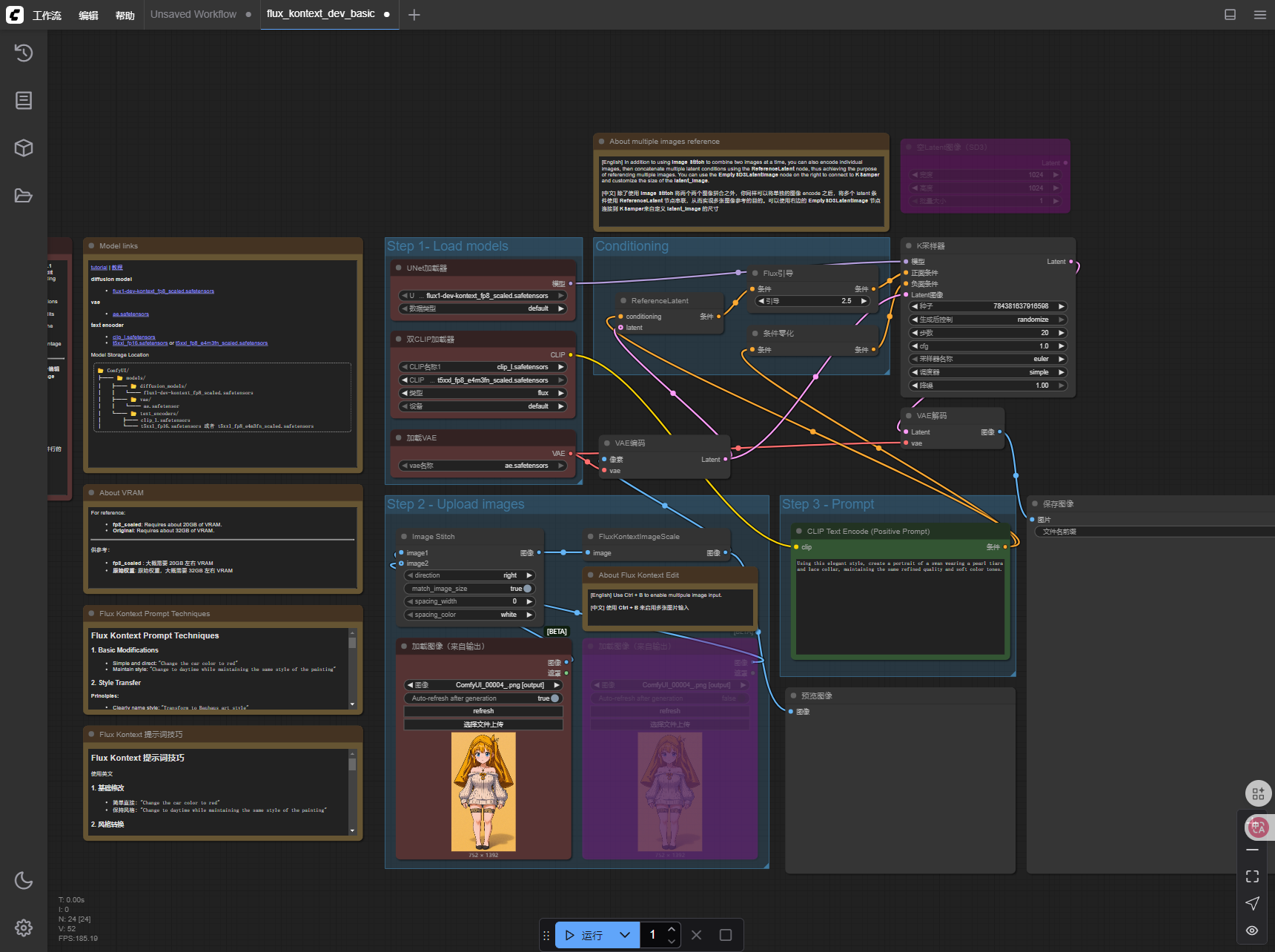
Task: Click the translate language round icon
Action: pos(1258,827)
